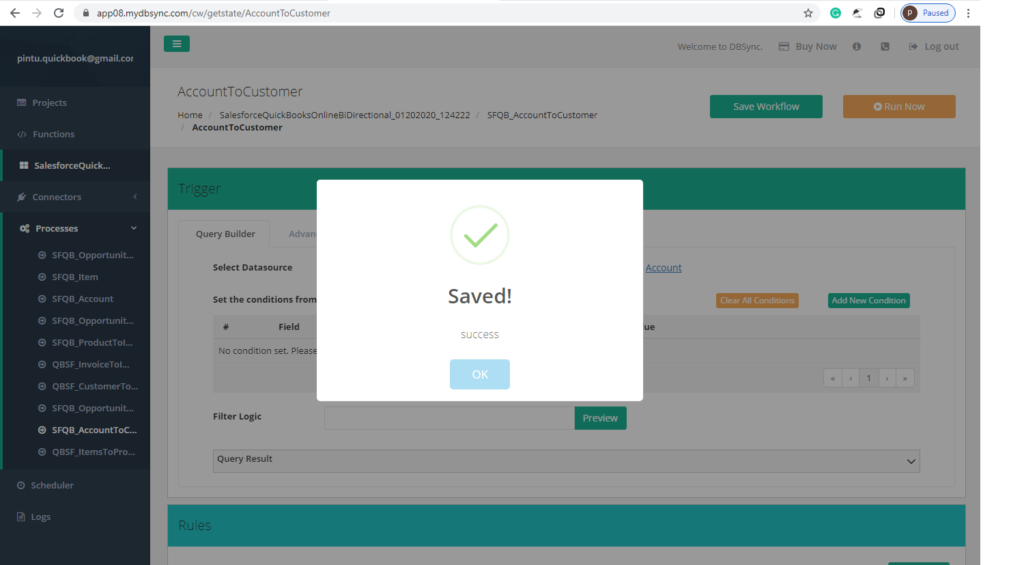Switch to the Query Builder tab
The width and height of the screenshot is (1024, 565).
[225, 234]
